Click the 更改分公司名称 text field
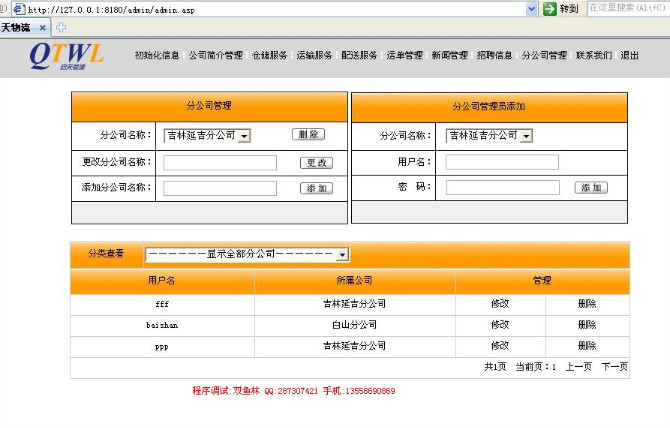This screenshot has height=428, width=670. 220,163
